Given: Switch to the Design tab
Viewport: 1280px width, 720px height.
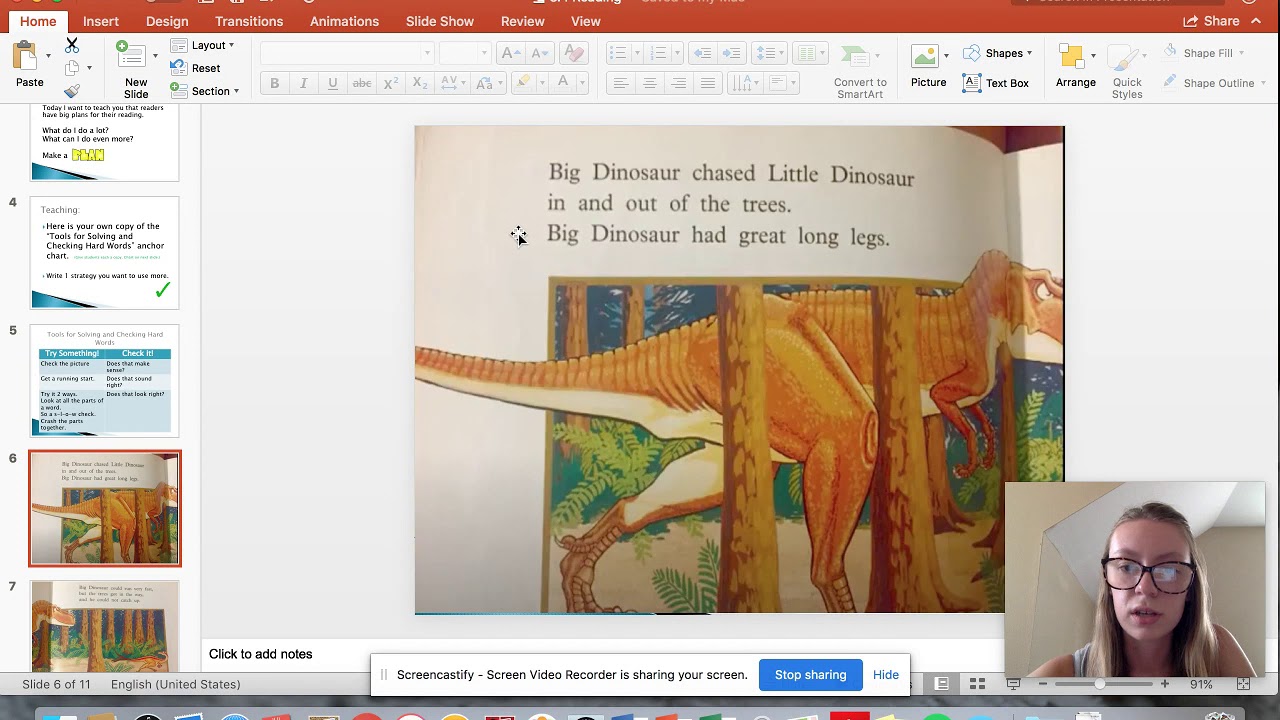Looking at the screenshot, I should point(167,21).
